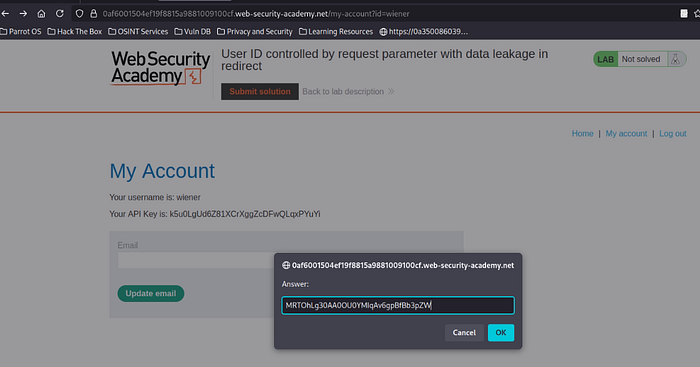This screenshot has width=700, height=367.
Task: View site info via padlock icon
Action: pos(93,14)
